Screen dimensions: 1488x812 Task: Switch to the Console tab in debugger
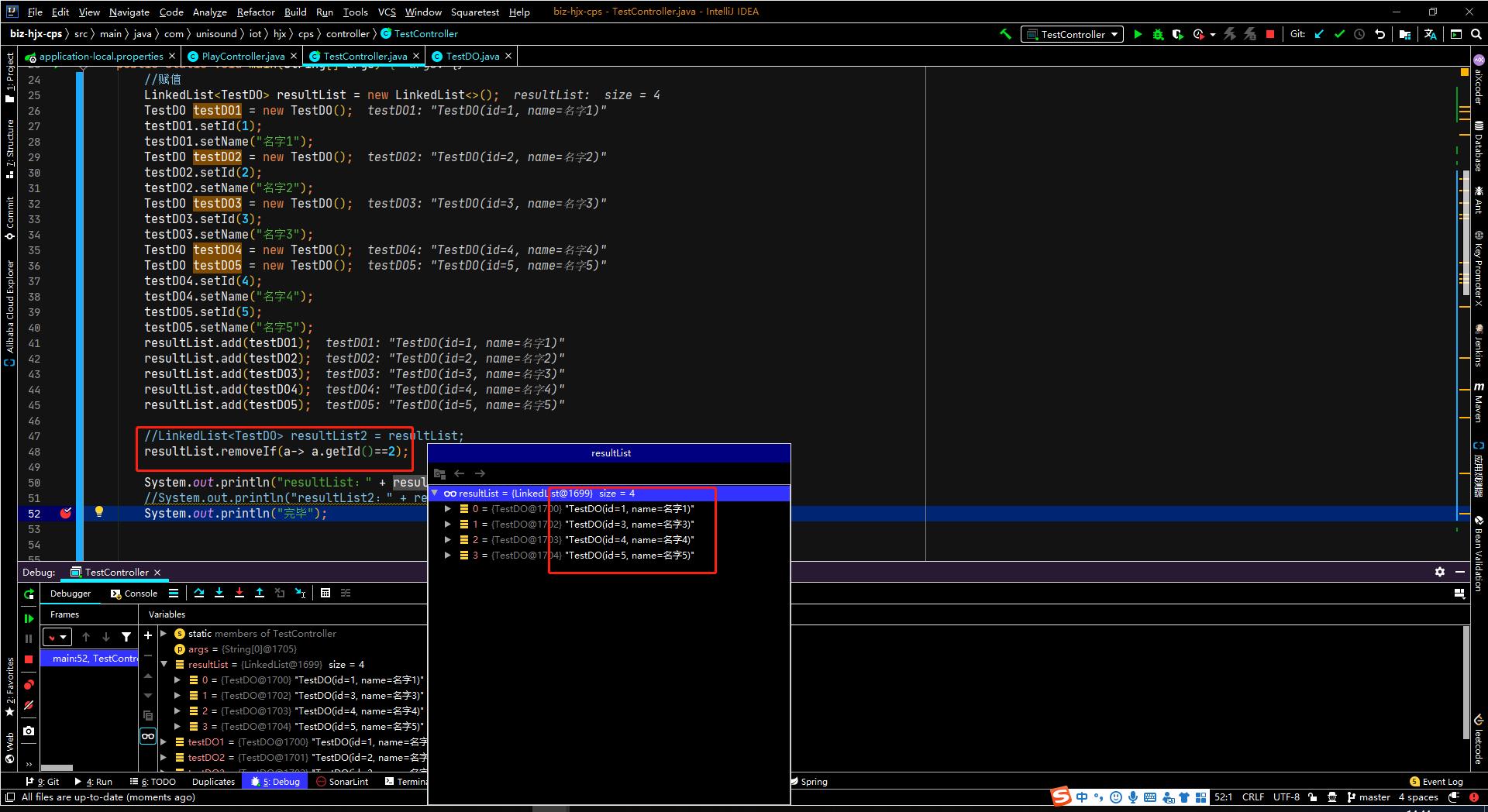pos(134,594)
